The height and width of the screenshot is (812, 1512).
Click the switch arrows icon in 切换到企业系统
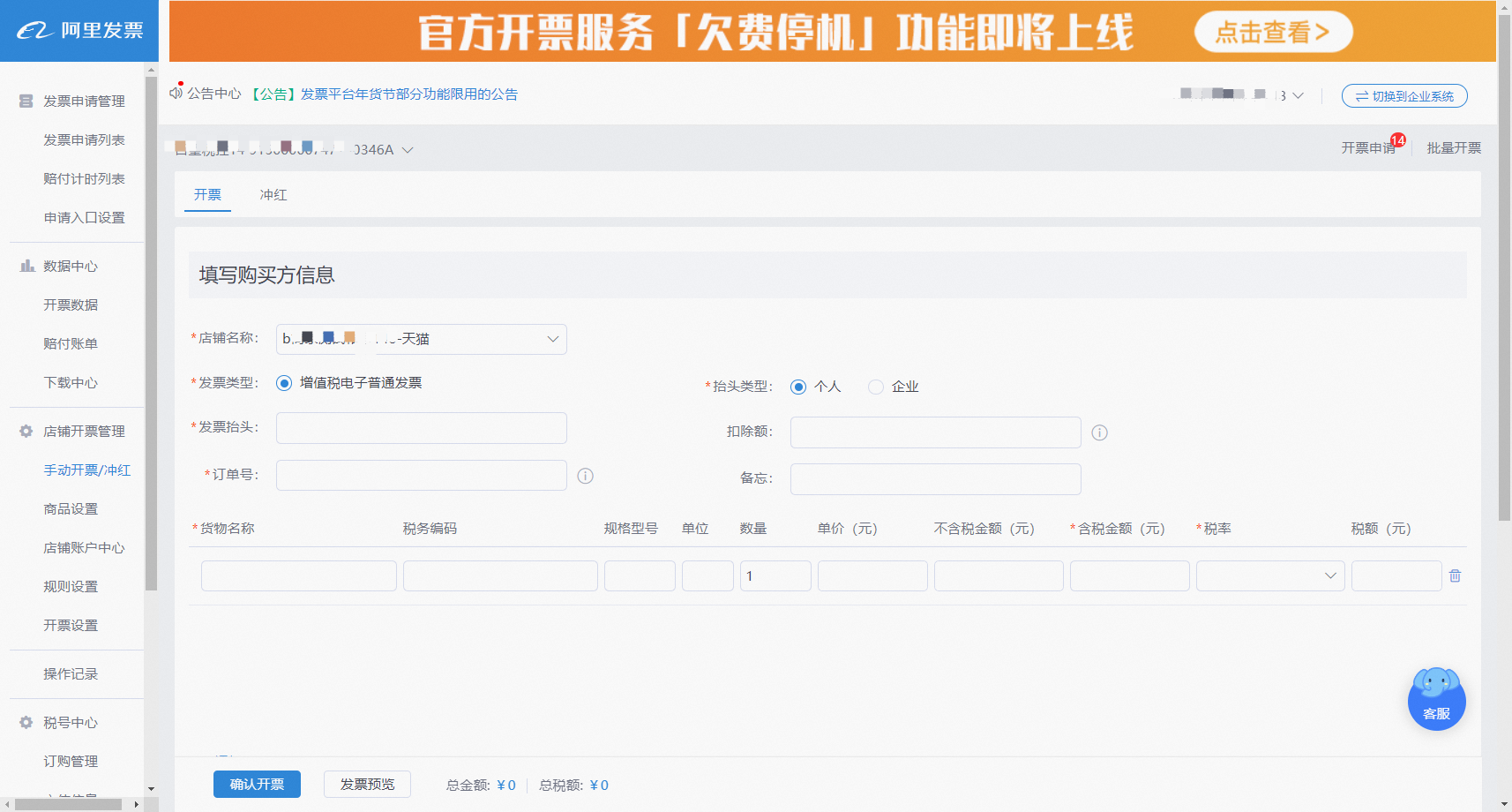point(1361,96)
